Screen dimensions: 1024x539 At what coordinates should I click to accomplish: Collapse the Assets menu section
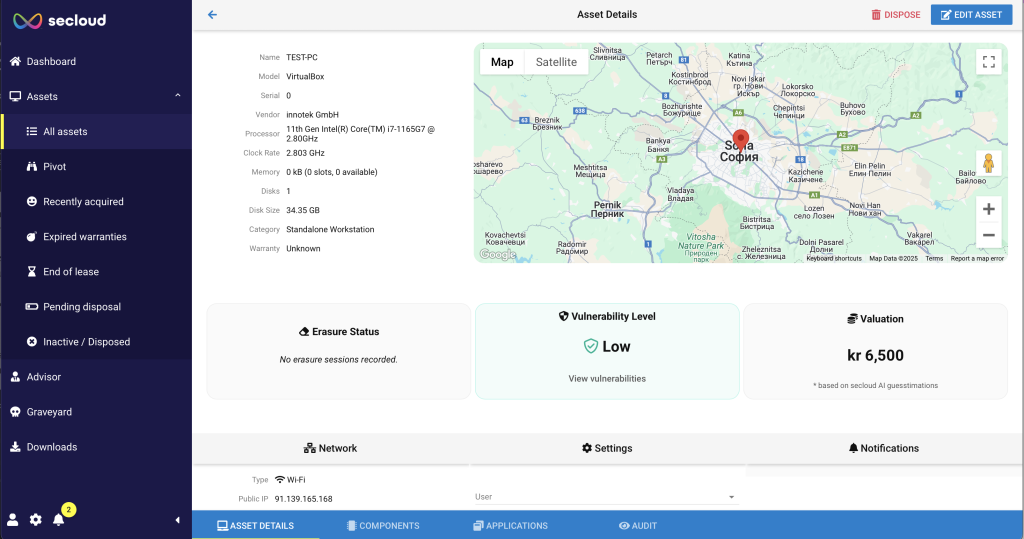coord(177,96)
